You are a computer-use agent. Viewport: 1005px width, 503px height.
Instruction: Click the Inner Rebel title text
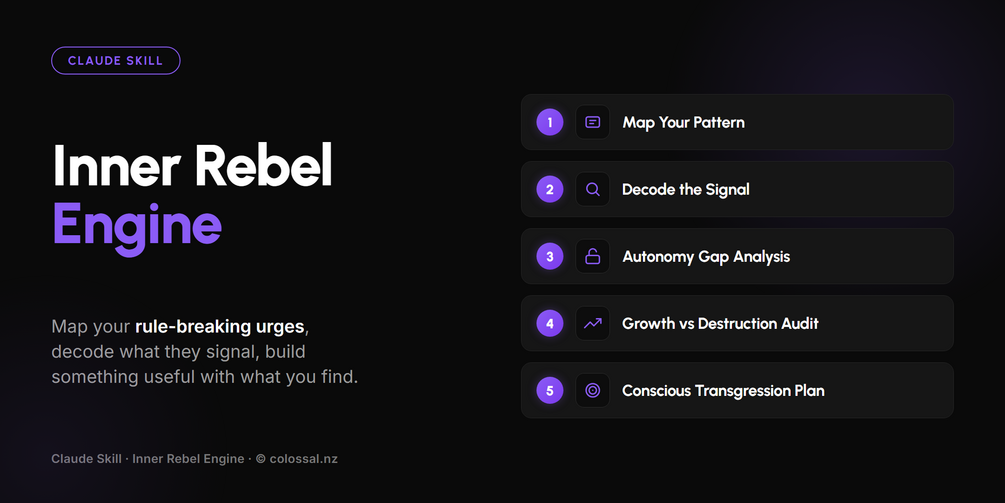click(192, 165)
